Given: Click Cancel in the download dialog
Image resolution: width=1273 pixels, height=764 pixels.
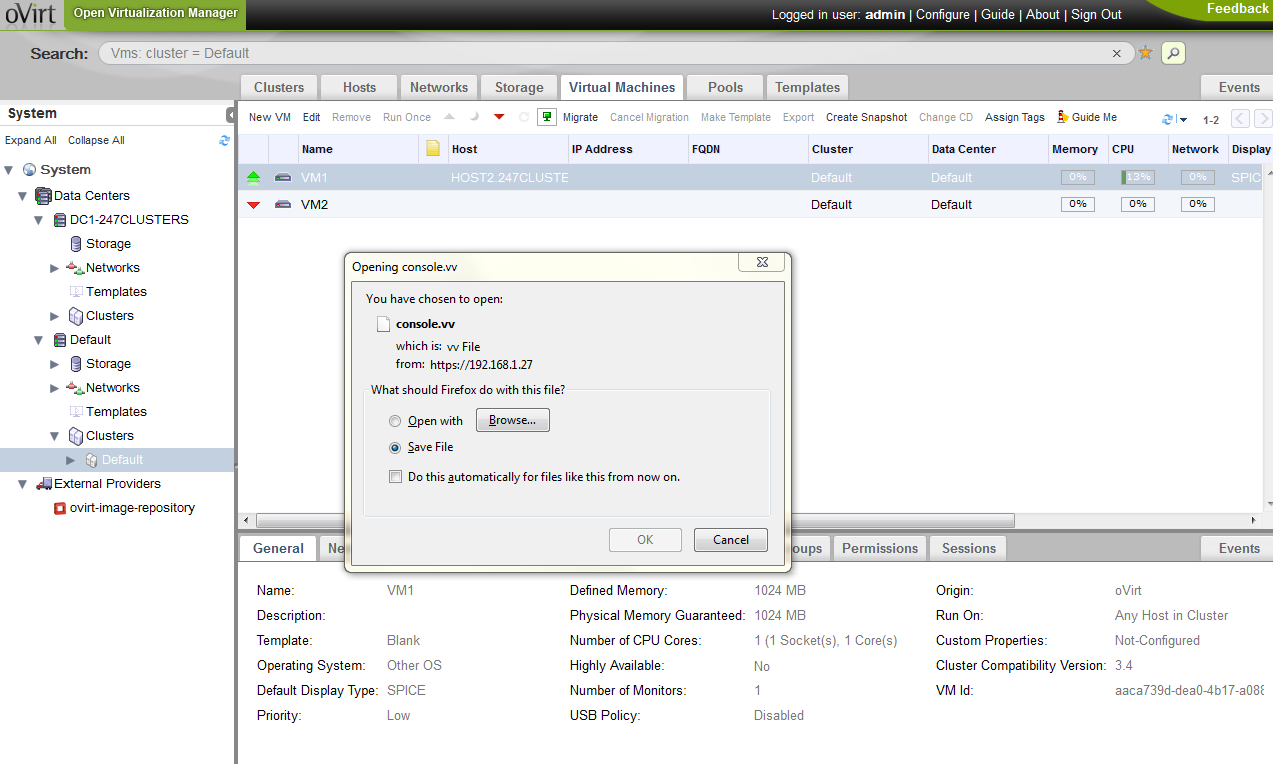Looking at the screenshot, I should (730, 540).
